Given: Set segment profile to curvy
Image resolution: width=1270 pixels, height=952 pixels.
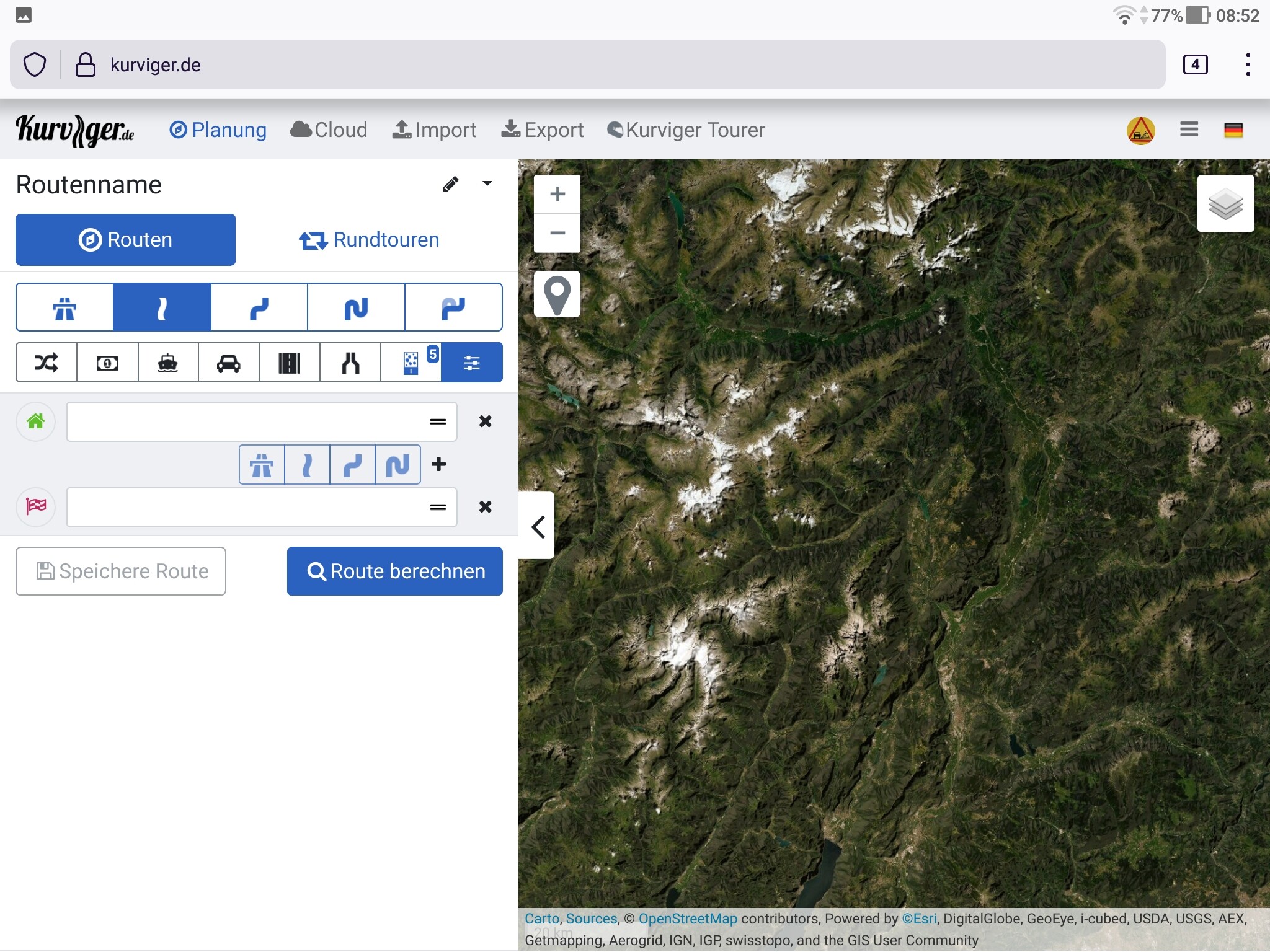Looking at the screenshot, I should [x=352, y=464].
